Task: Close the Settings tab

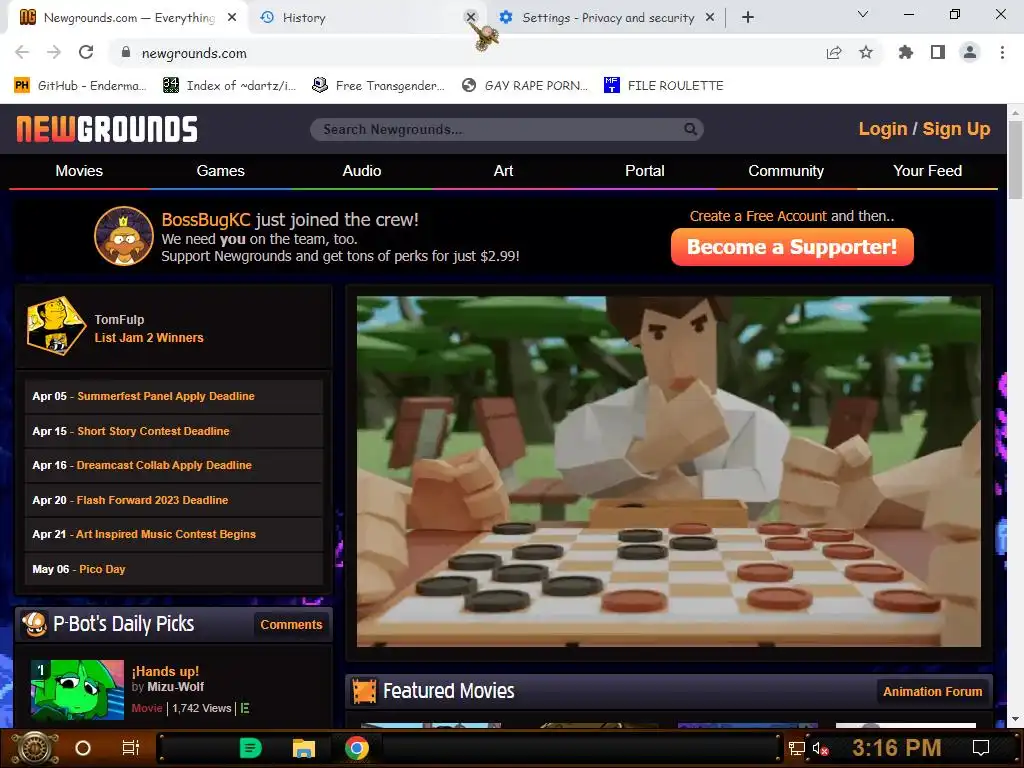Action: click(710, 18)
